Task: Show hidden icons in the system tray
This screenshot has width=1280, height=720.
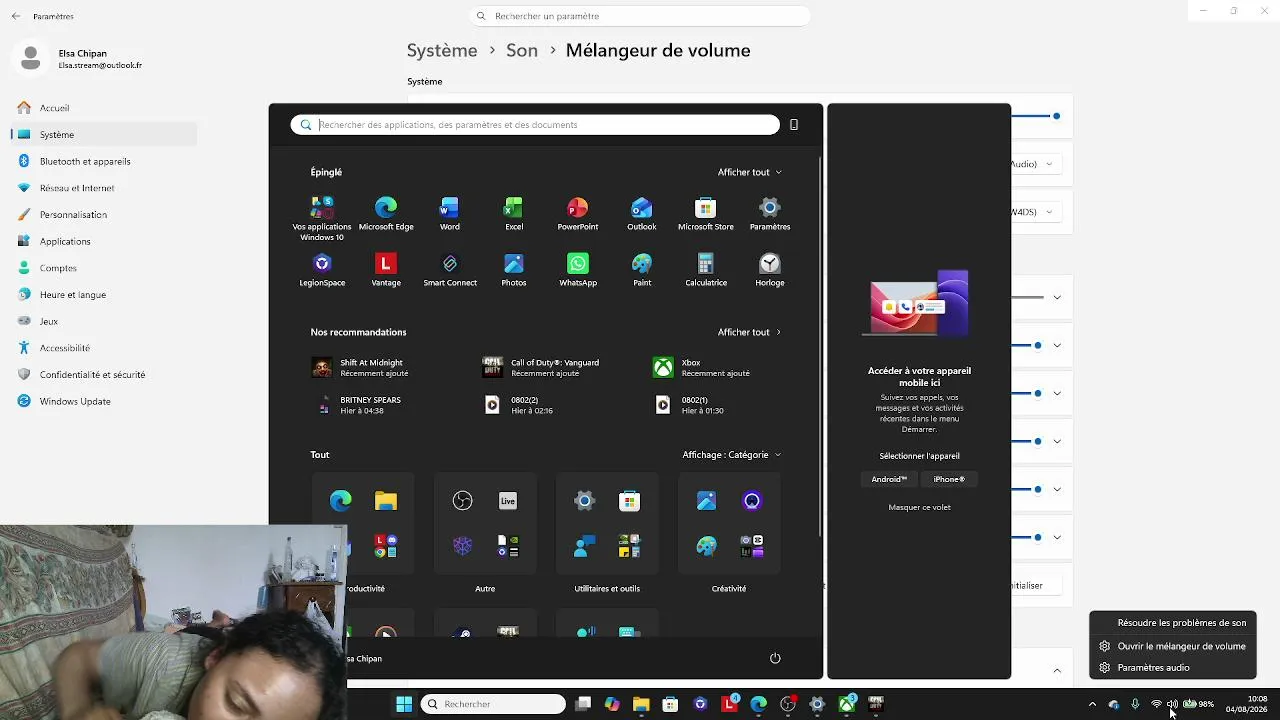Action: [1092, 704]
